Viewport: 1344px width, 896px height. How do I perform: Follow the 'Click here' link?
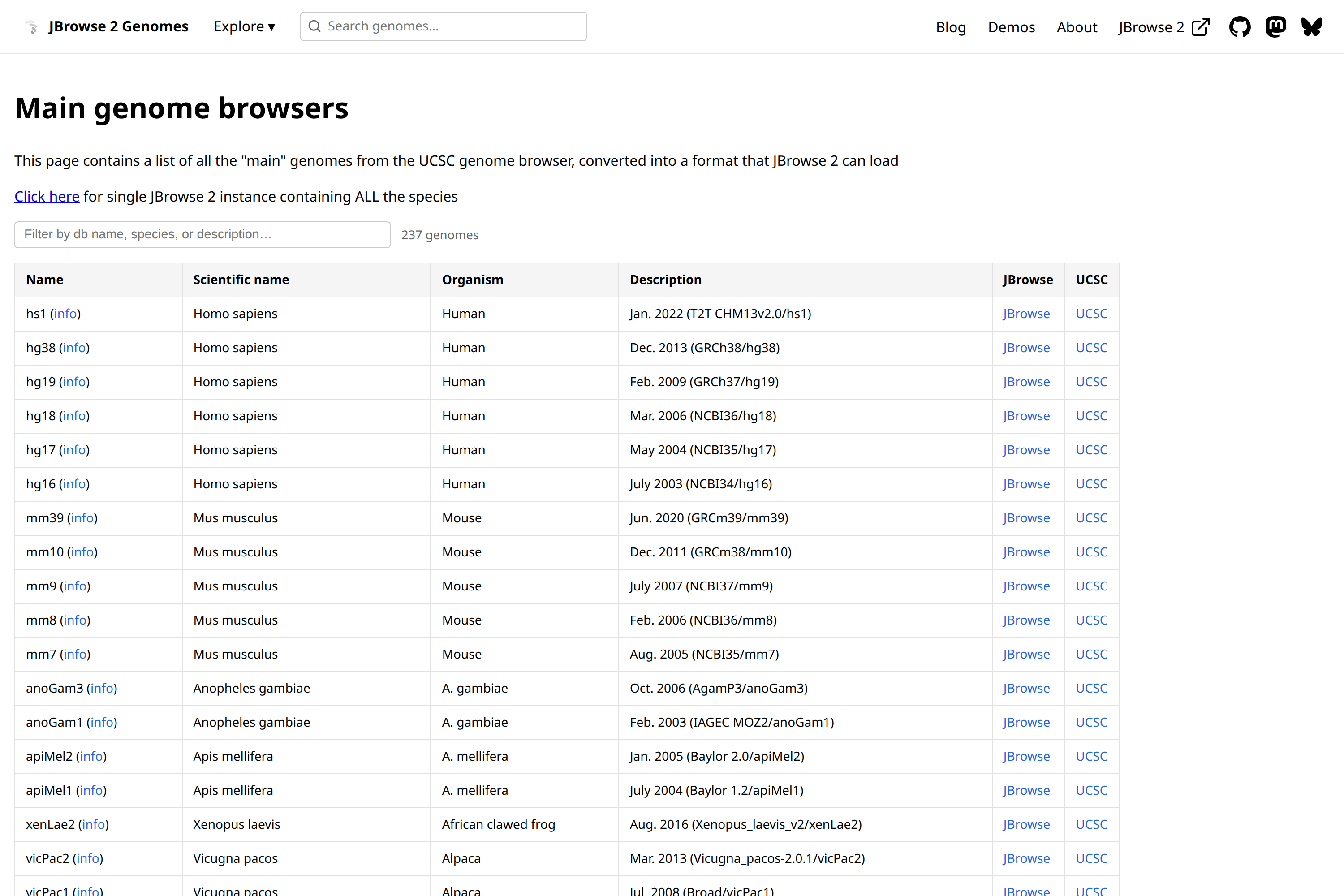(47, 197)
